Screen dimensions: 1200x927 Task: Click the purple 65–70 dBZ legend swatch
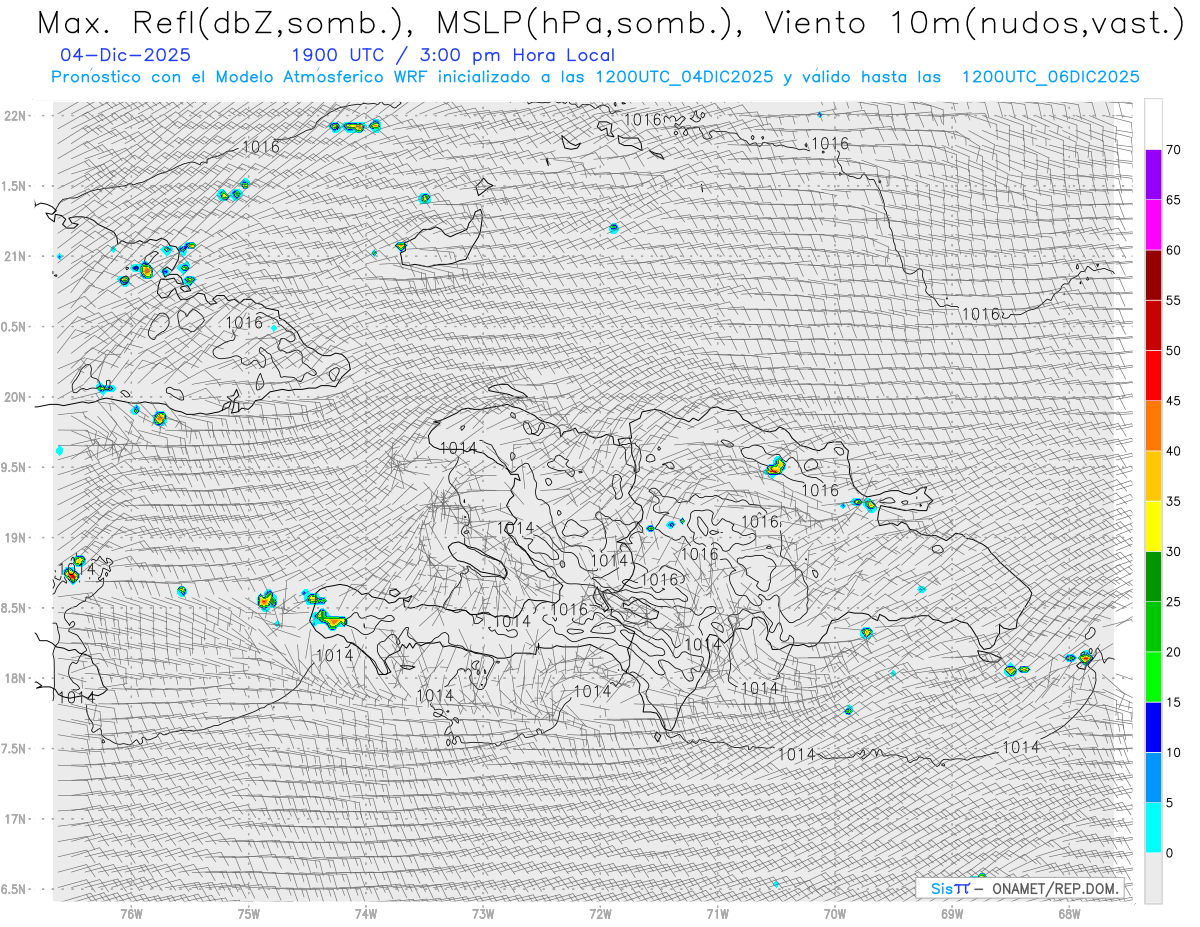coord(1153,175)
